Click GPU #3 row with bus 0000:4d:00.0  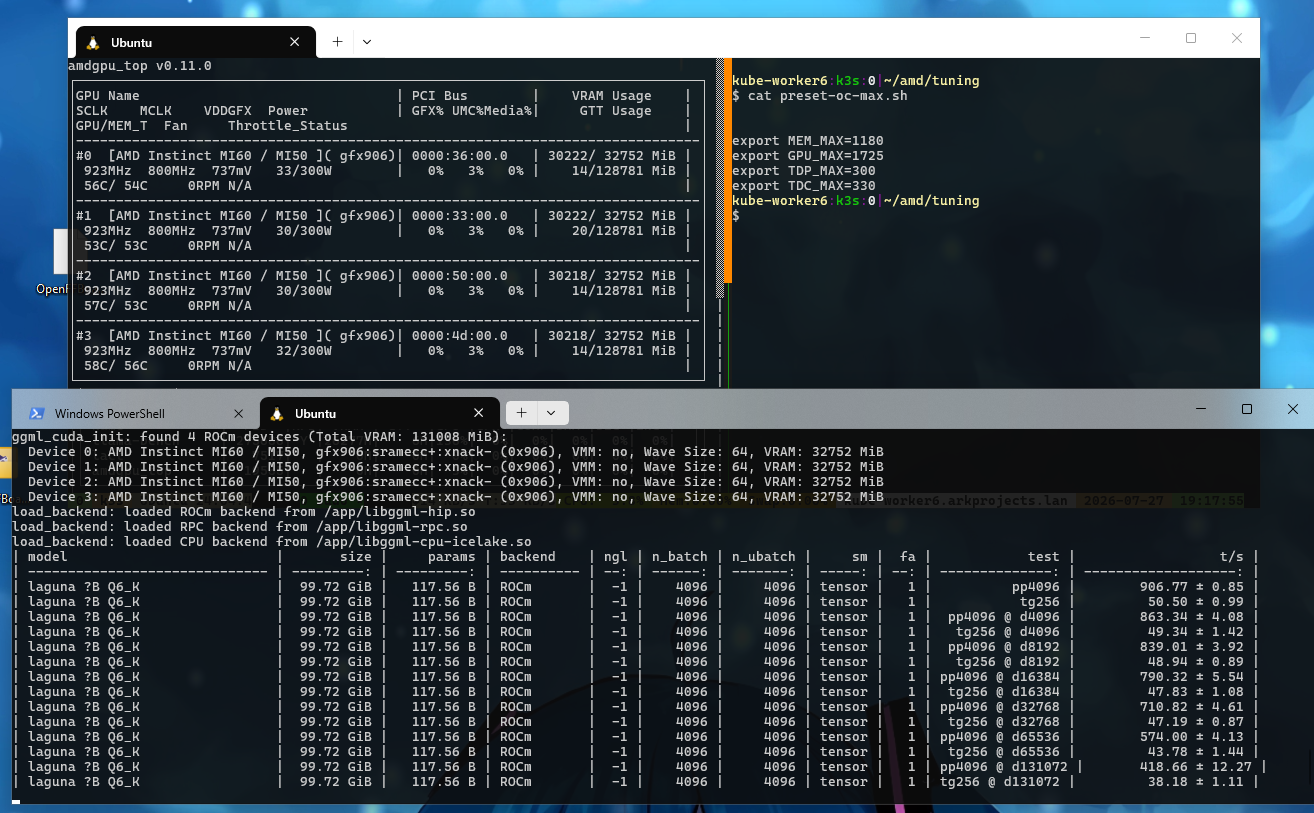(x=383, y=336)
